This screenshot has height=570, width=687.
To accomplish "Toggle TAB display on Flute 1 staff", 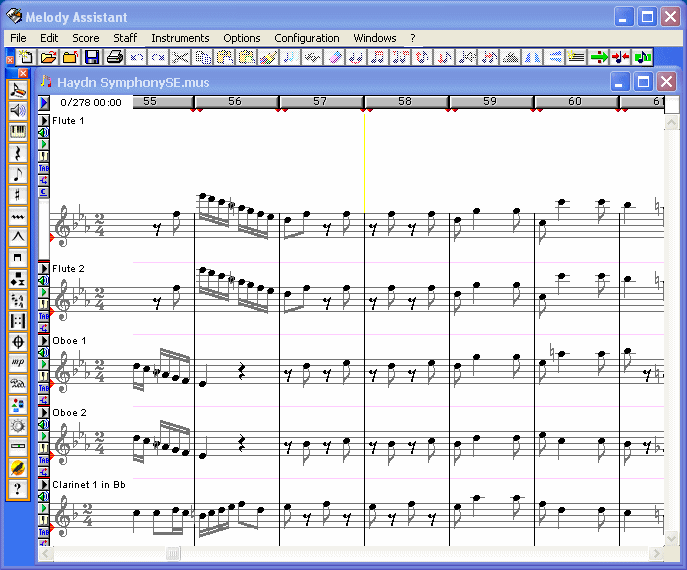I will [44, 168].
